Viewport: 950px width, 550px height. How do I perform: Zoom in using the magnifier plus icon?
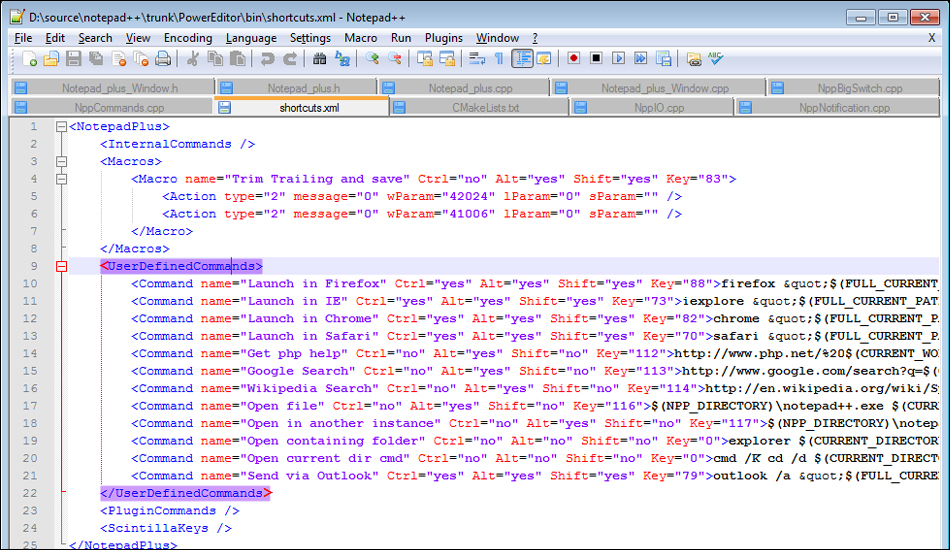(x=372, y=59)
